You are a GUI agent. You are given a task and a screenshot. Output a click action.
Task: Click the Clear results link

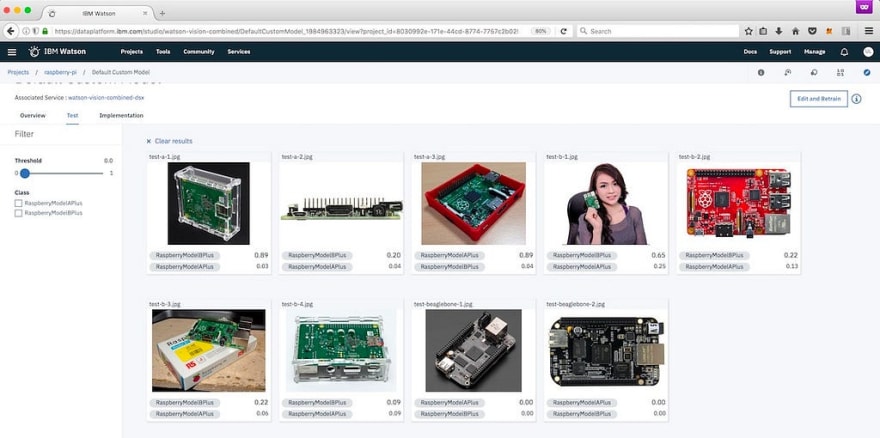[x=173, y=142]
